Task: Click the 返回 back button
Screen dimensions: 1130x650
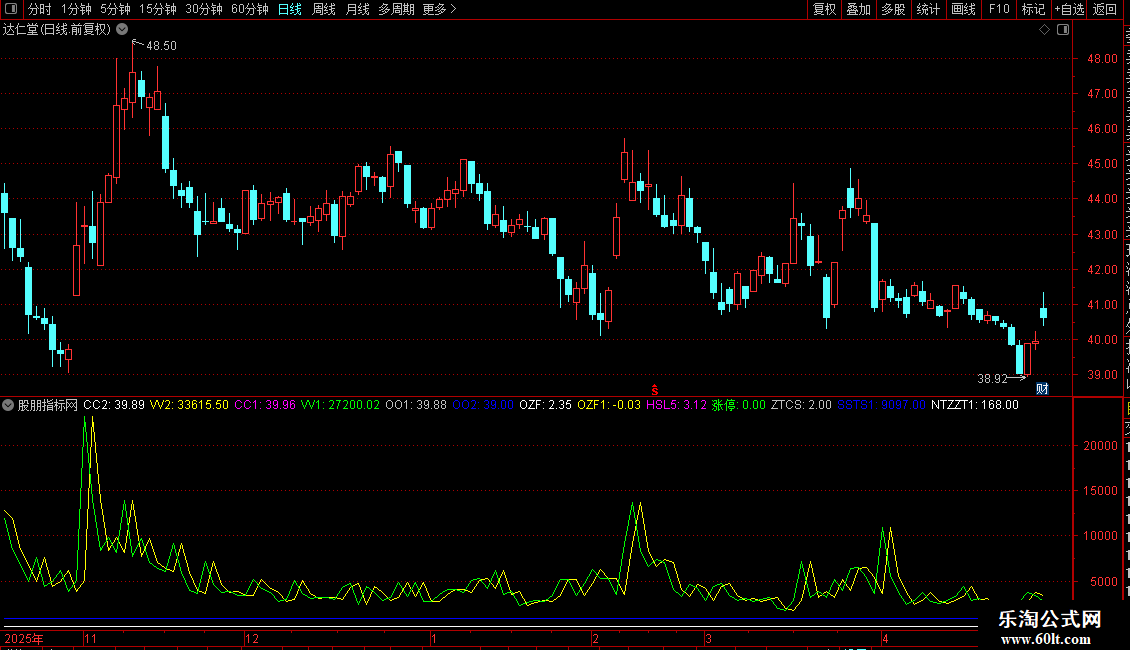Action: [1104, 9]
